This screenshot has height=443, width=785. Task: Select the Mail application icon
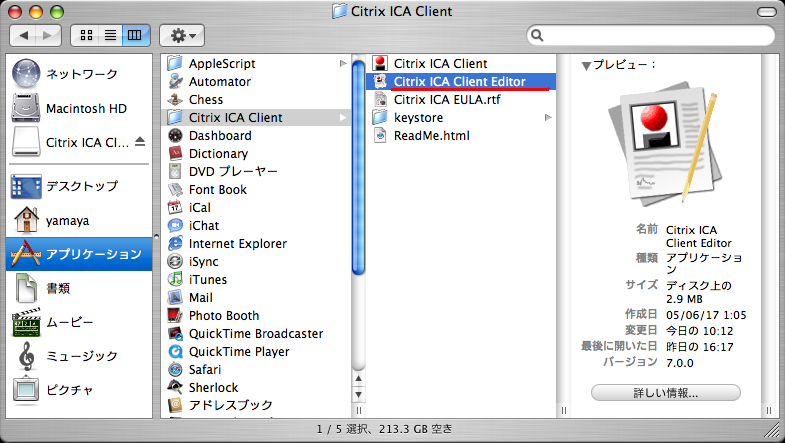pos(175,298)
